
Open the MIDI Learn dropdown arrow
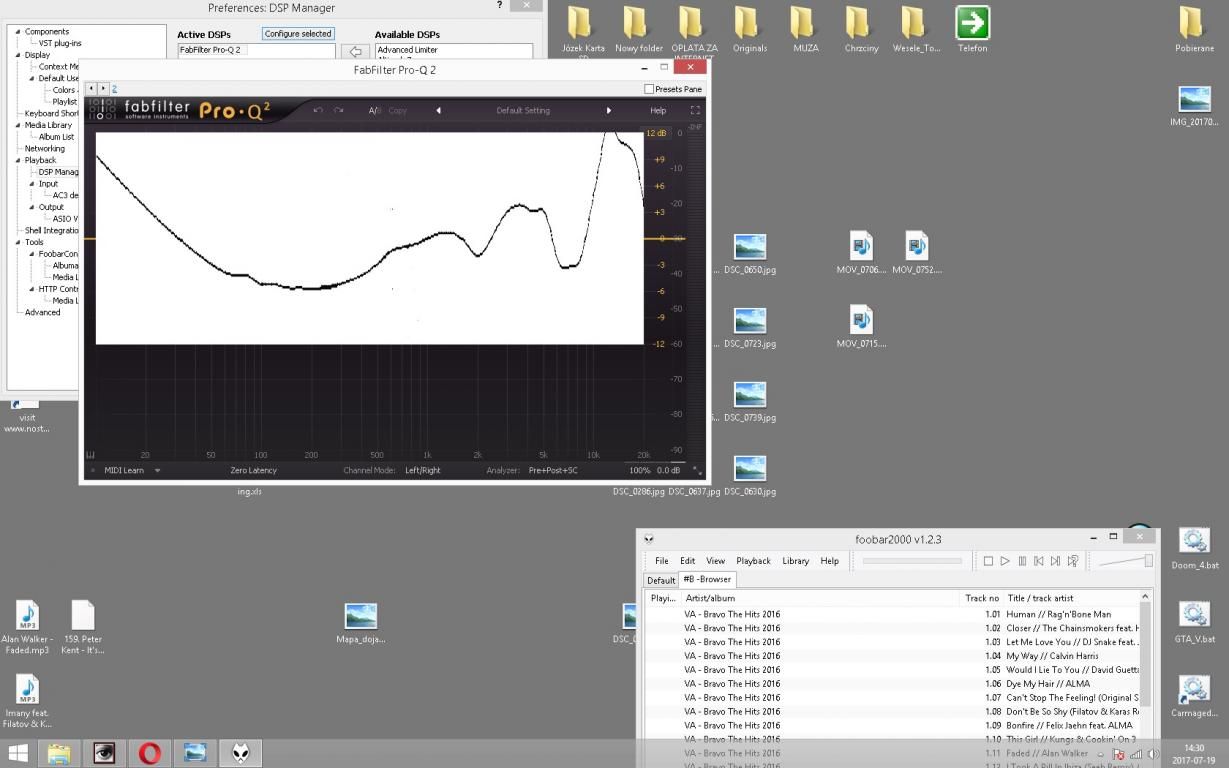pyautogui.click(x=157, y=470)
